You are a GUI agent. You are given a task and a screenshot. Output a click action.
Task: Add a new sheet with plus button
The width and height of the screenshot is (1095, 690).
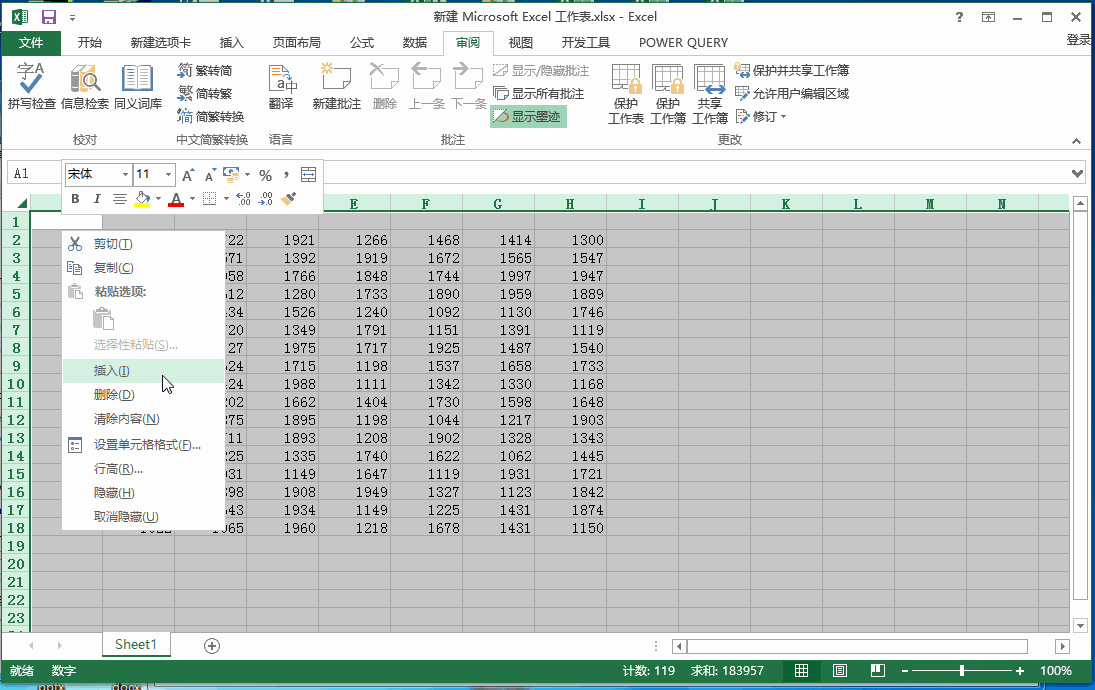(212, 646)
